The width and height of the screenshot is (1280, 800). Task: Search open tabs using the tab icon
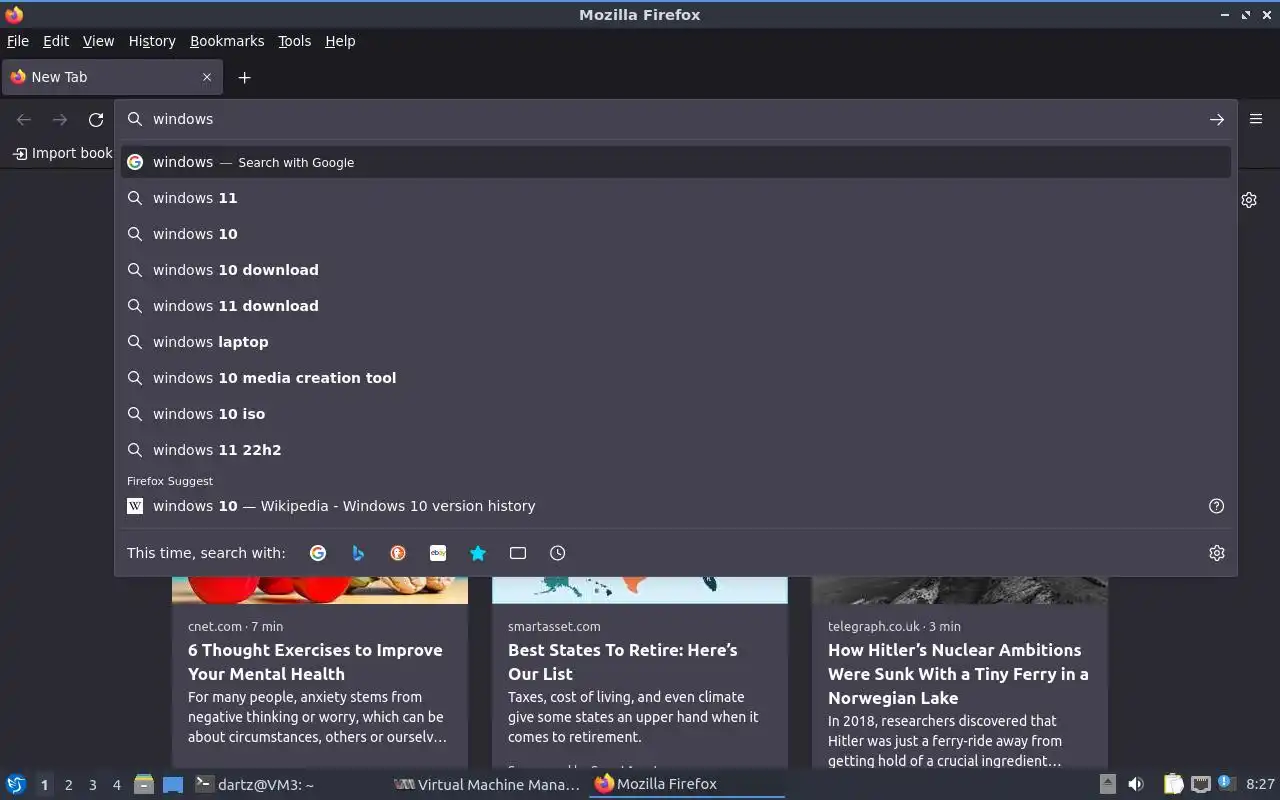pos(518,553)
